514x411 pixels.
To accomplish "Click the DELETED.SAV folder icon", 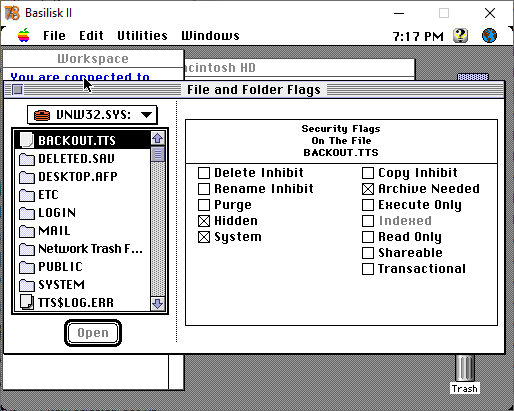I will [x=27, y=159].
